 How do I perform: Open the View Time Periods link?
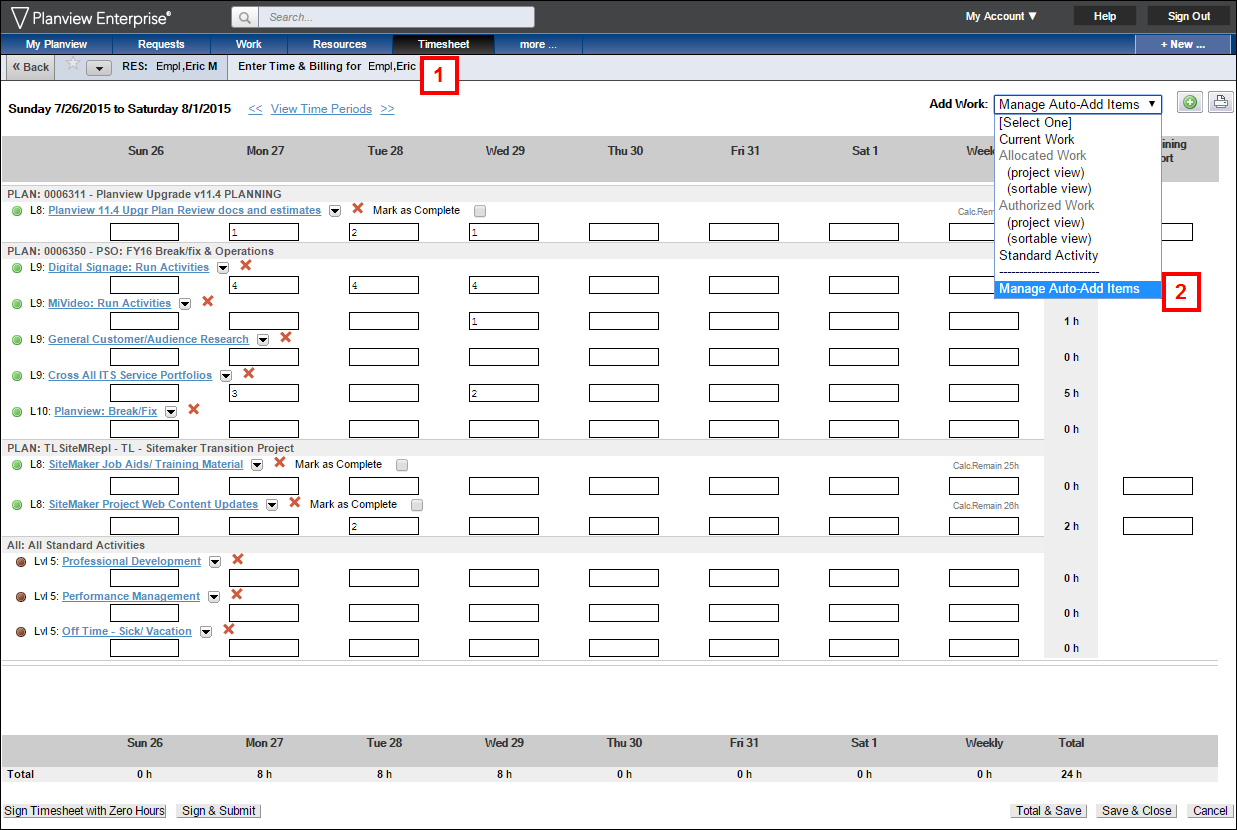[x=321, y=109]
